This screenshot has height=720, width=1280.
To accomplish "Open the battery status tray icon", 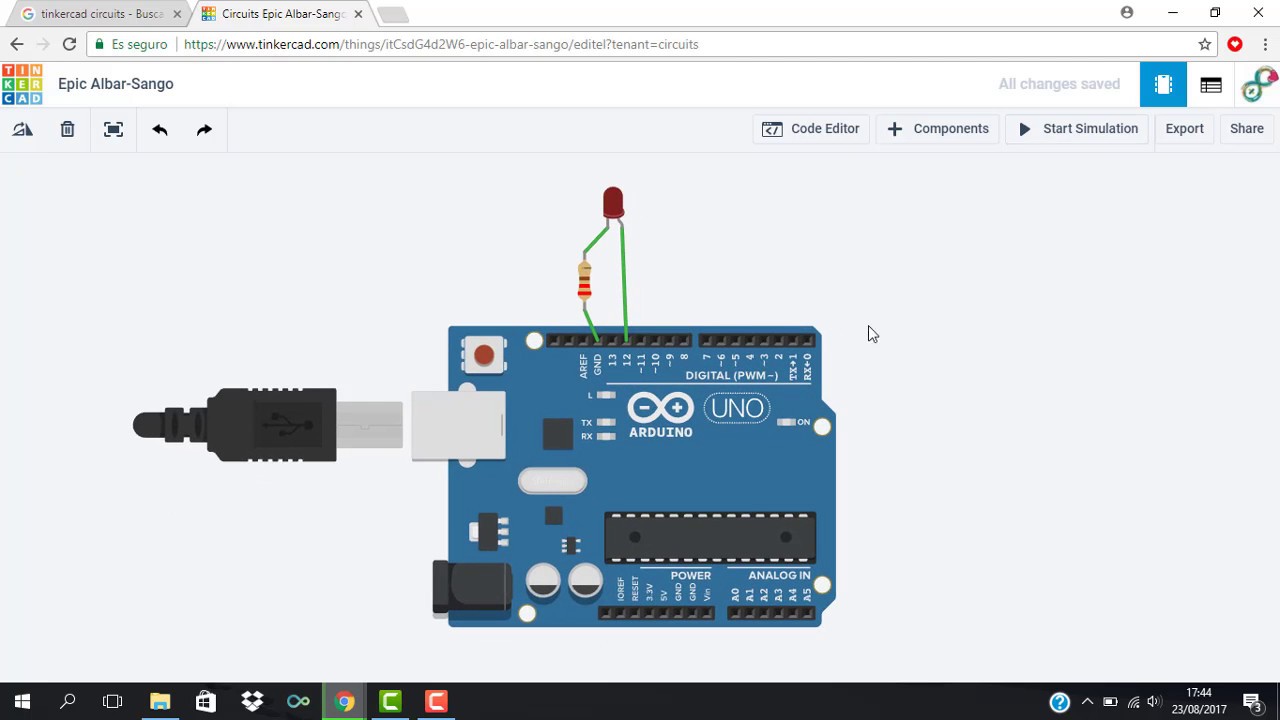I will [1110, 702].
